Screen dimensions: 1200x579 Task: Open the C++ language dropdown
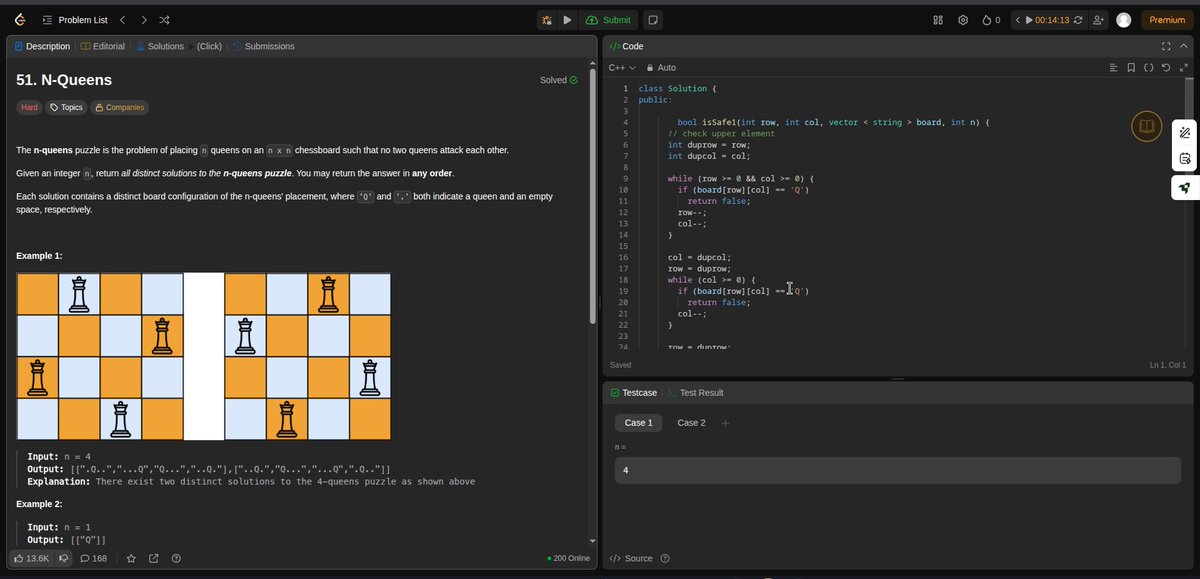[619, 67]
